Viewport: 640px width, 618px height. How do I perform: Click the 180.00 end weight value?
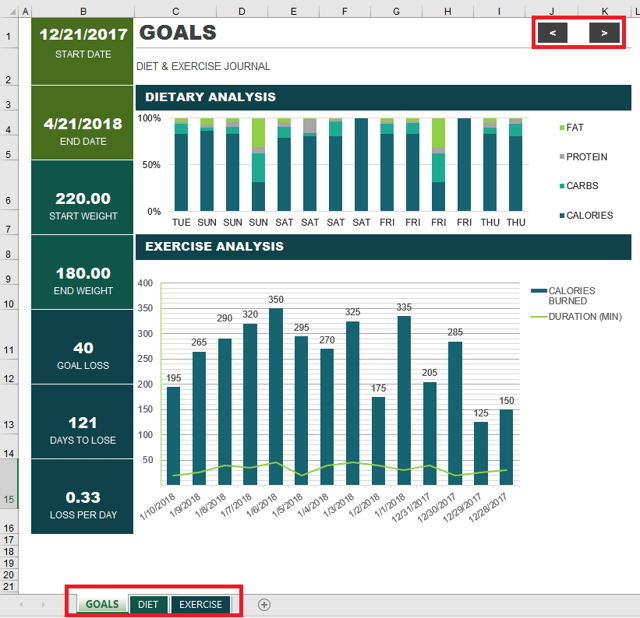(83, 273)
